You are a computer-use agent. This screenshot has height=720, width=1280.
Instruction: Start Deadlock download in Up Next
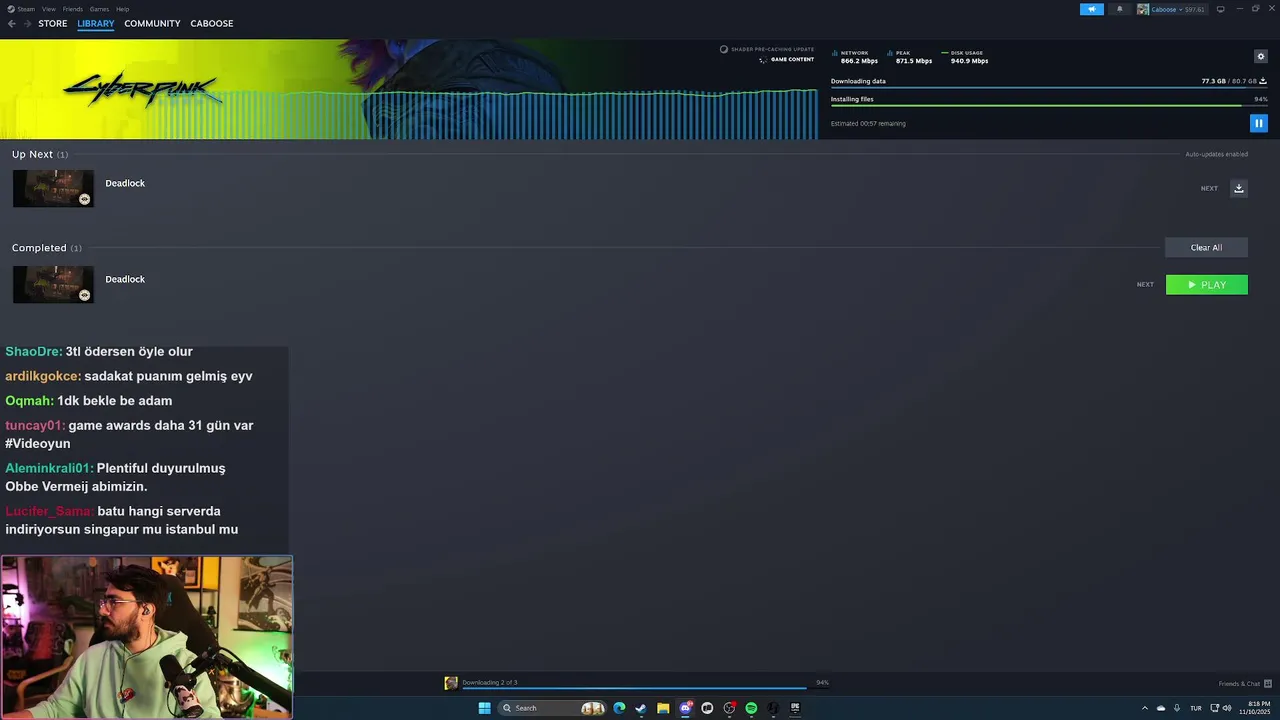coord(1238,188)
